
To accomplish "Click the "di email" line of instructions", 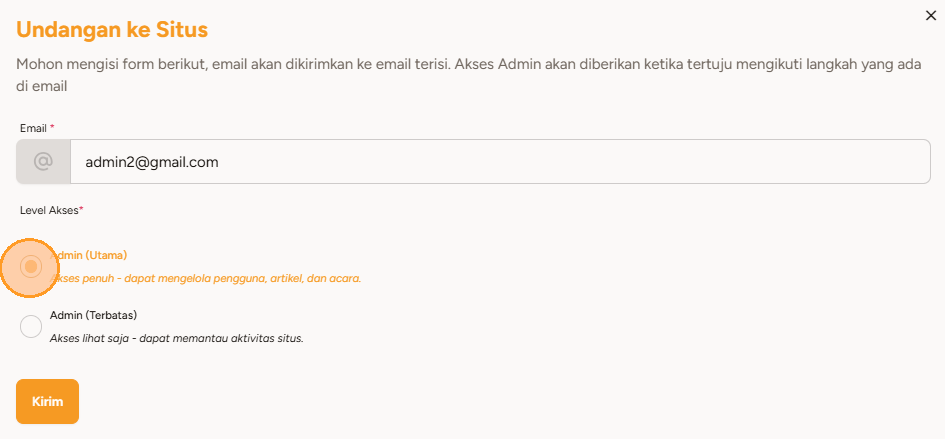I will point(41,86).
